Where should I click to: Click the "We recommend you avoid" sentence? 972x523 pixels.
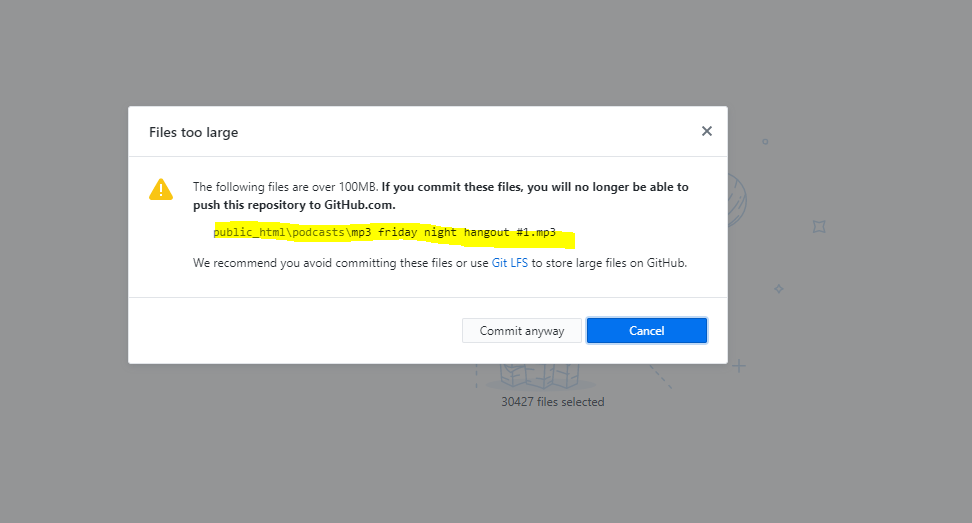click(x=340, y=263)
